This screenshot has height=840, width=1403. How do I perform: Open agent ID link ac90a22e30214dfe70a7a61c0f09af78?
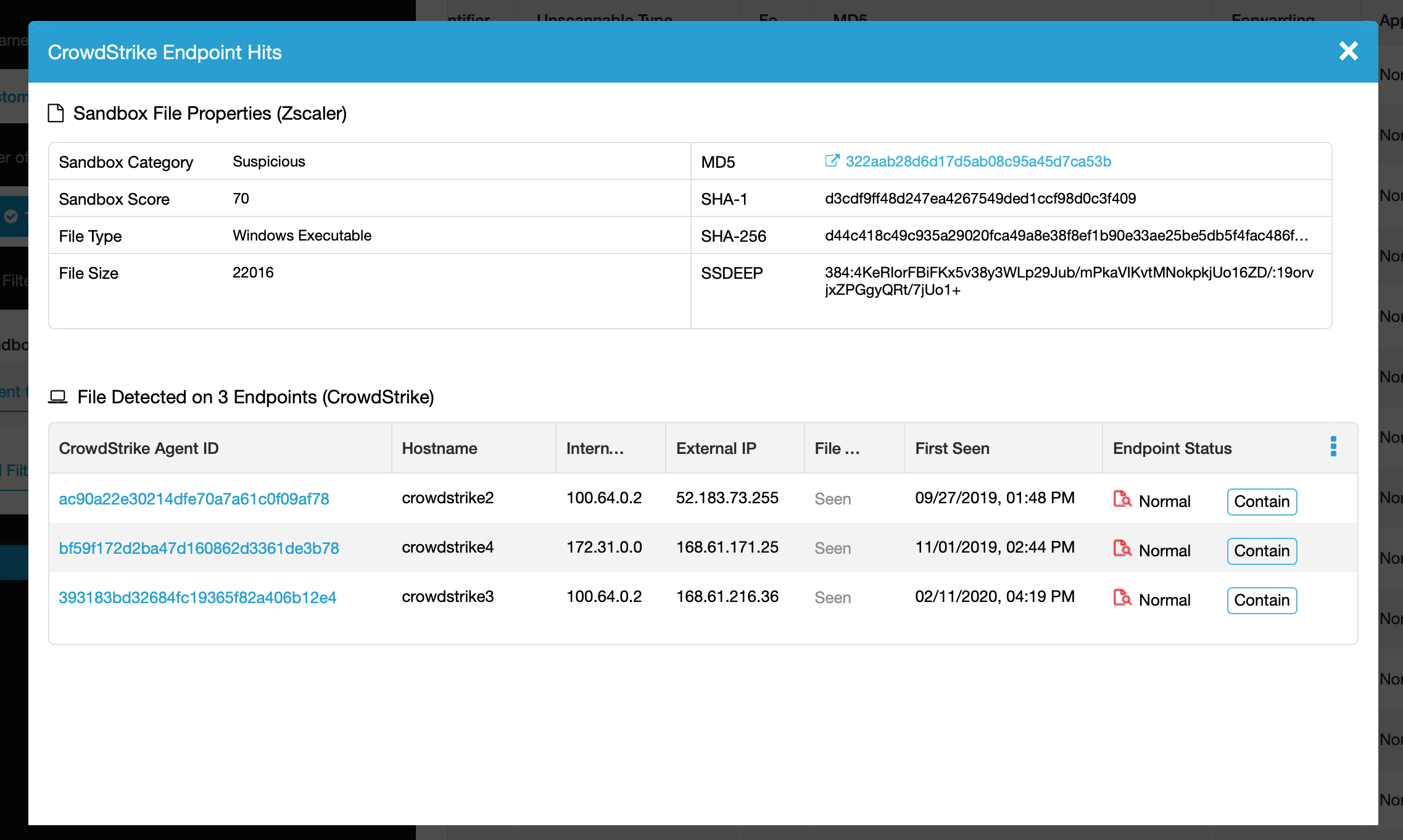194,498
